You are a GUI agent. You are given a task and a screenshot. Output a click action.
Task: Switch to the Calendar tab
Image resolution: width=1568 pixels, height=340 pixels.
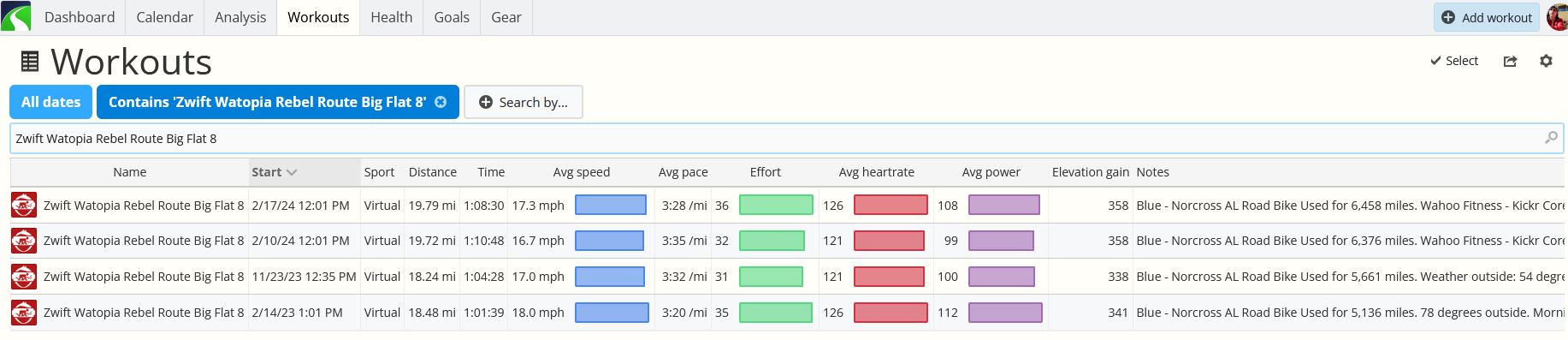pos(165,17)
